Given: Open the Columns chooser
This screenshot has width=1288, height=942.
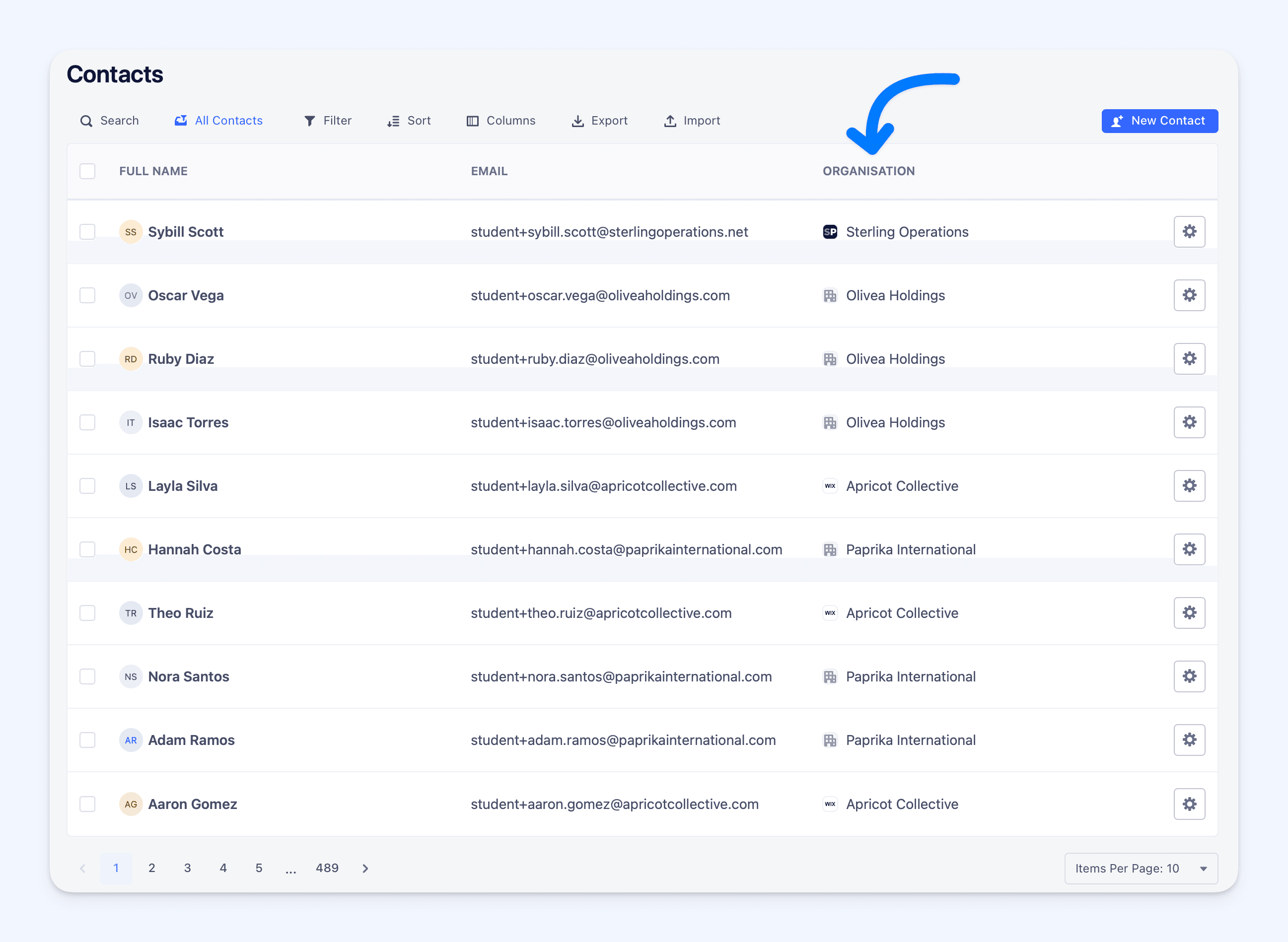Looking at the screenshot, I should coord(501,121).
